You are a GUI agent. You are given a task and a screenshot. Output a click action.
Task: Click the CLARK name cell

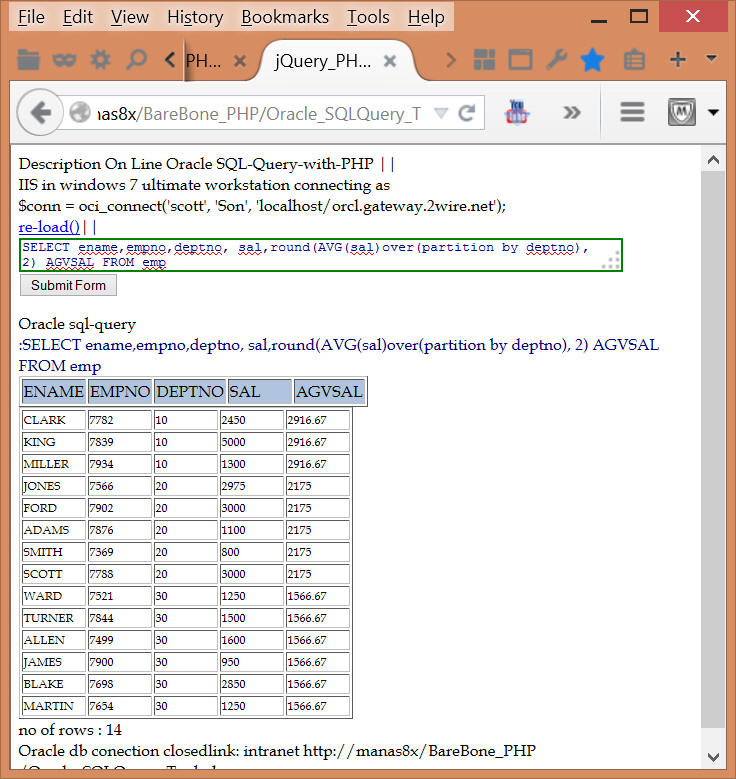click(54, 420)
